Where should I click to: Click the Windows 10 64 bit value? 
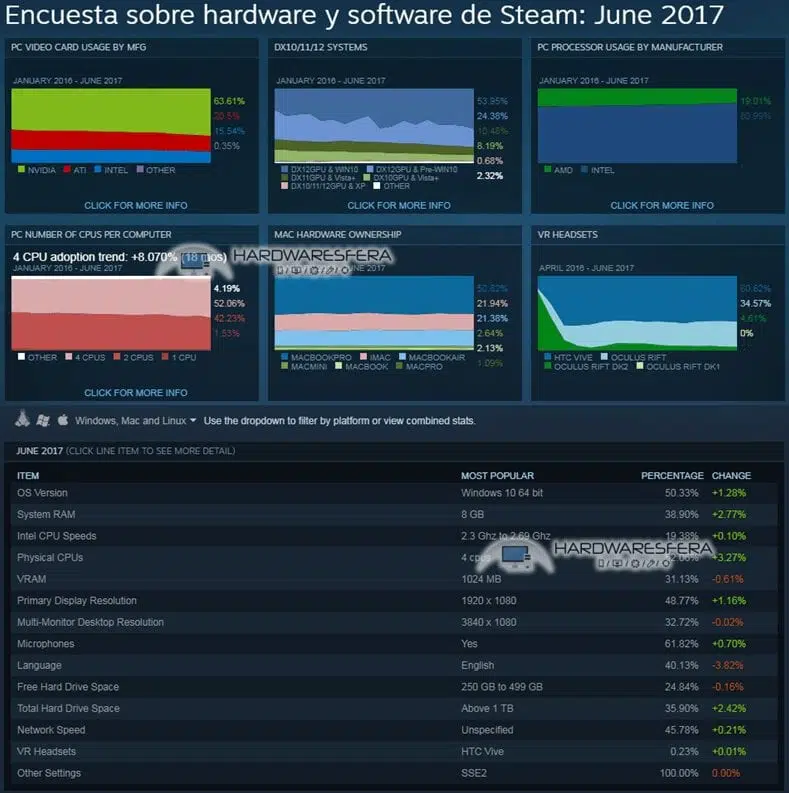(x=502, y=493)
